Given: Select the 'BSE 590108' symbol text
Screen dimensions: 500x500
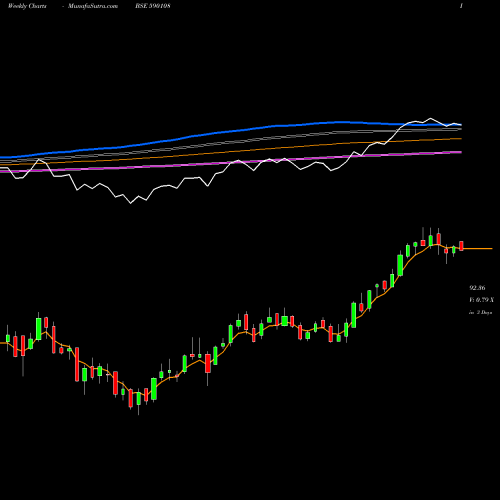Looking at the screenshot, I should click(x=153, y=6).
